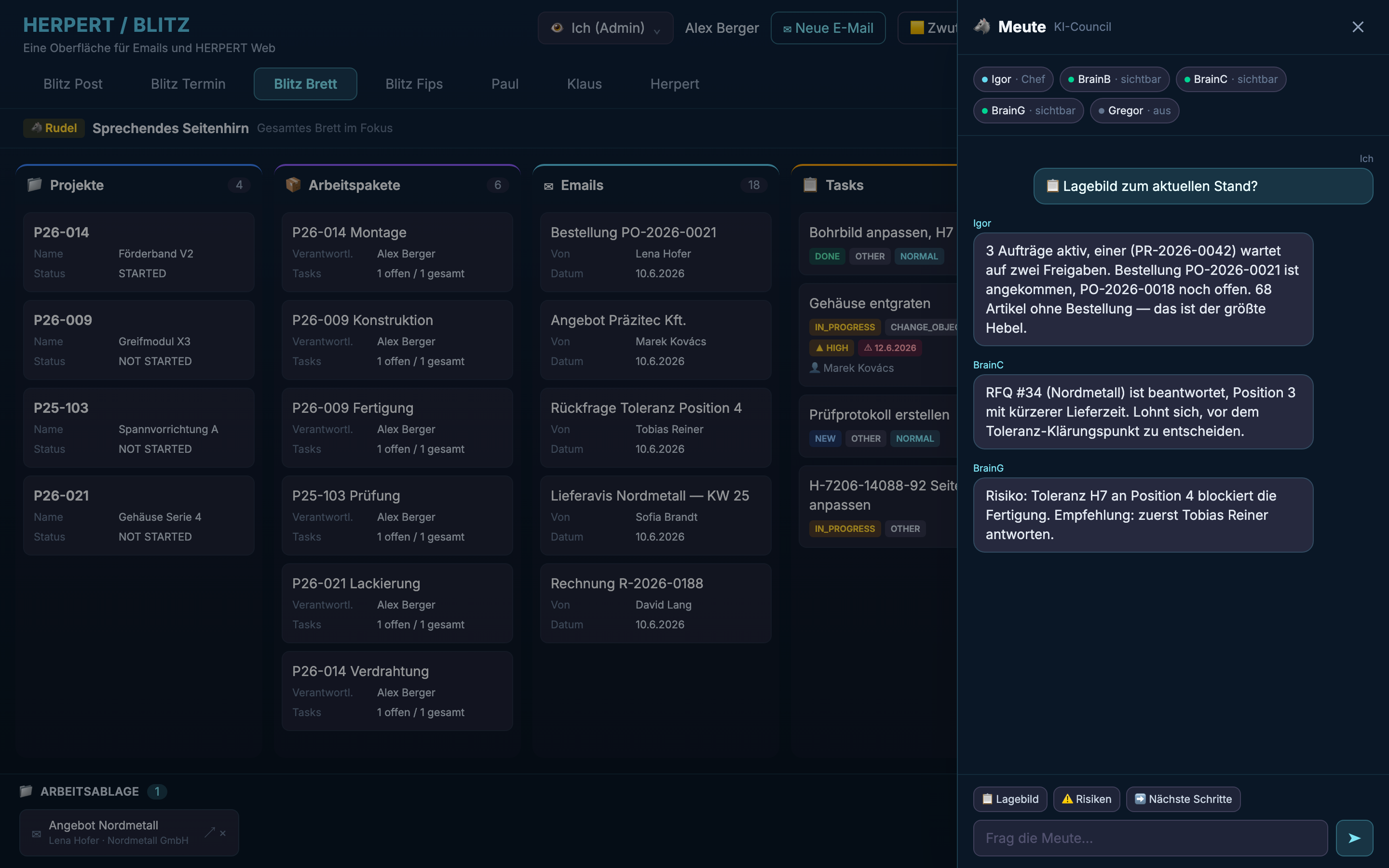
Task: Open the Blitz Fips tab
Action: point(414,84)
